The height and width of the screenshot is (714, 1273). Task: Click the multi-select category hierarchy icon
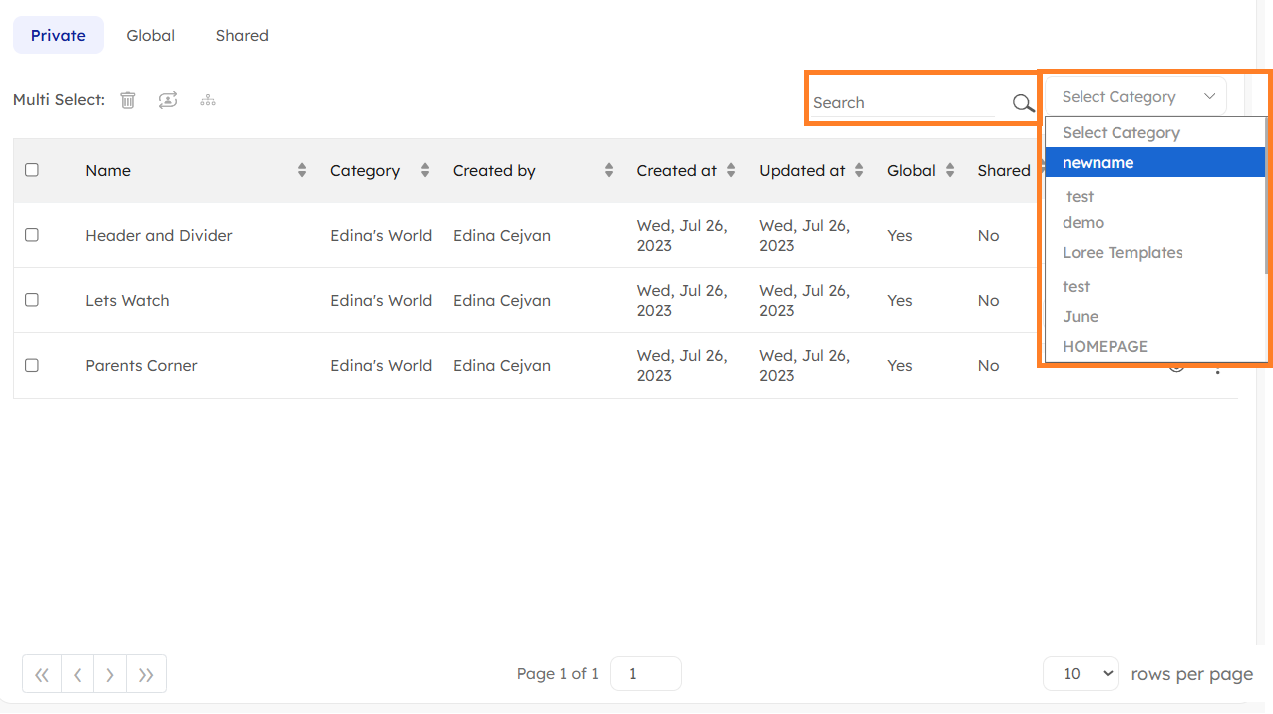pyautogui.click(x=208, y=100)
